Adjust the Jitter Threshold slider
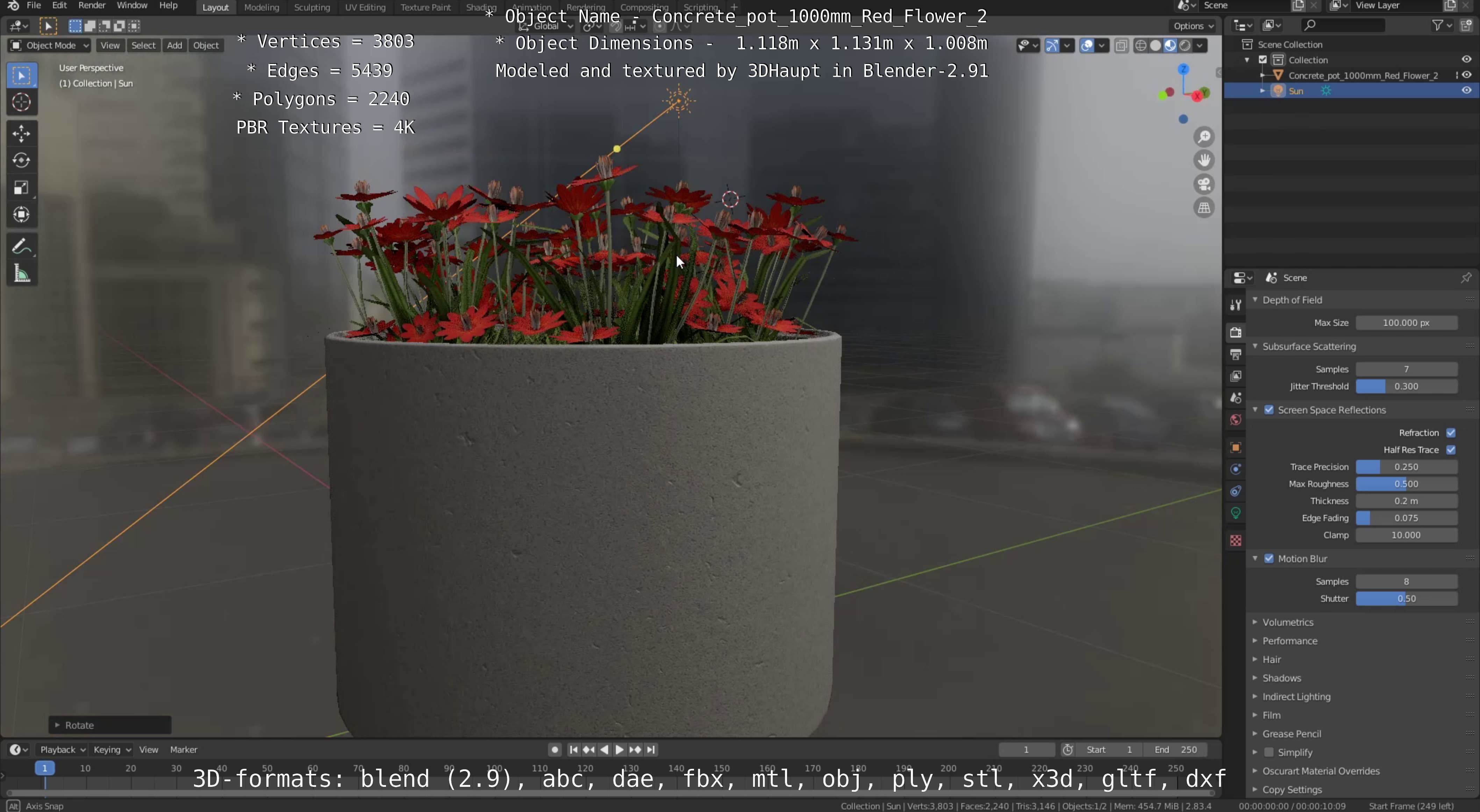 click(x=1406, y=387)
